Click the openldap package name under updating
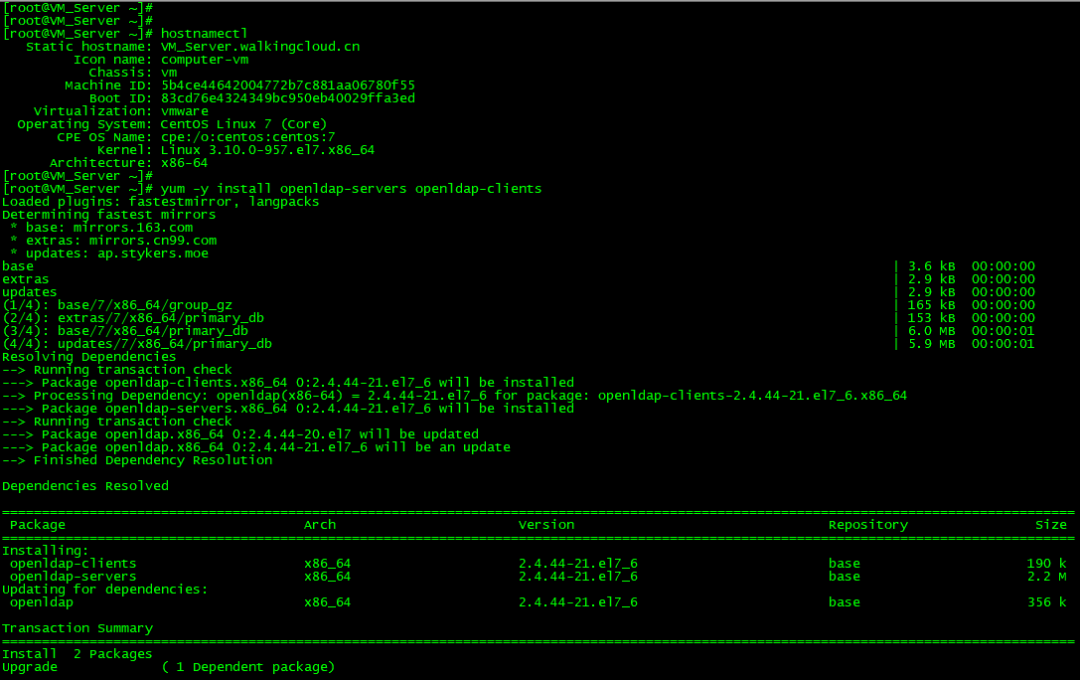Screen dimensions: 1080x680 (41, 603)
